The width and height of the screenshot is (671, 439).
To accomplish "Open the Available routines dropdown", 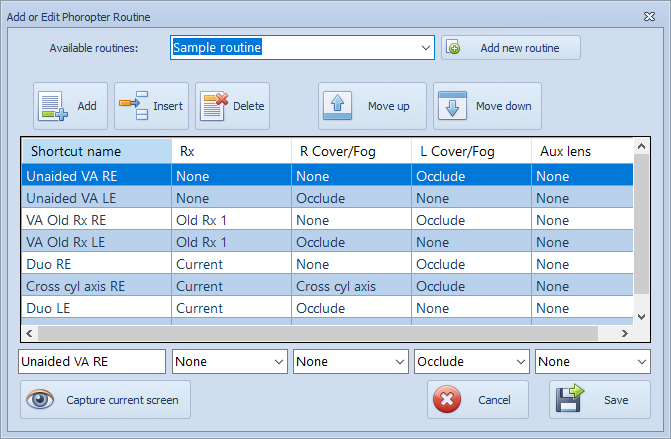I will point(425,48).
